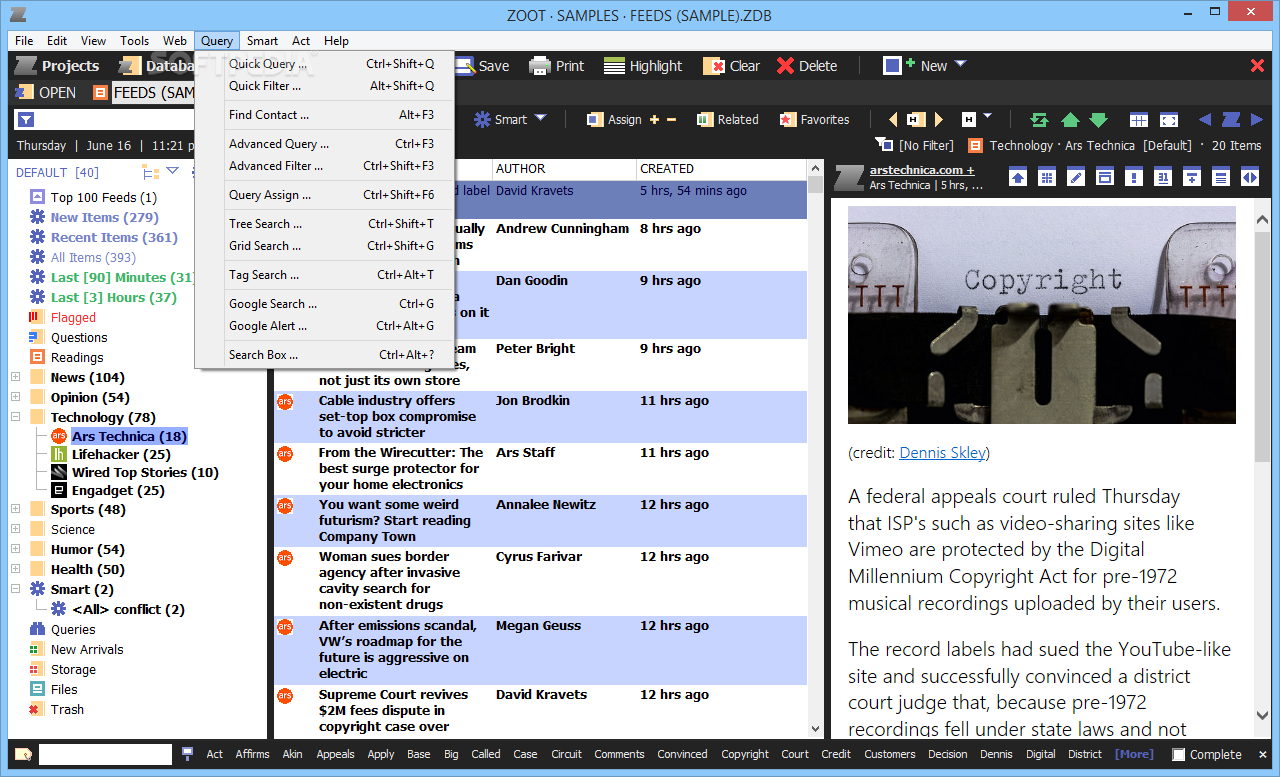Click the tag entry field at bottom

click(105, 755)
